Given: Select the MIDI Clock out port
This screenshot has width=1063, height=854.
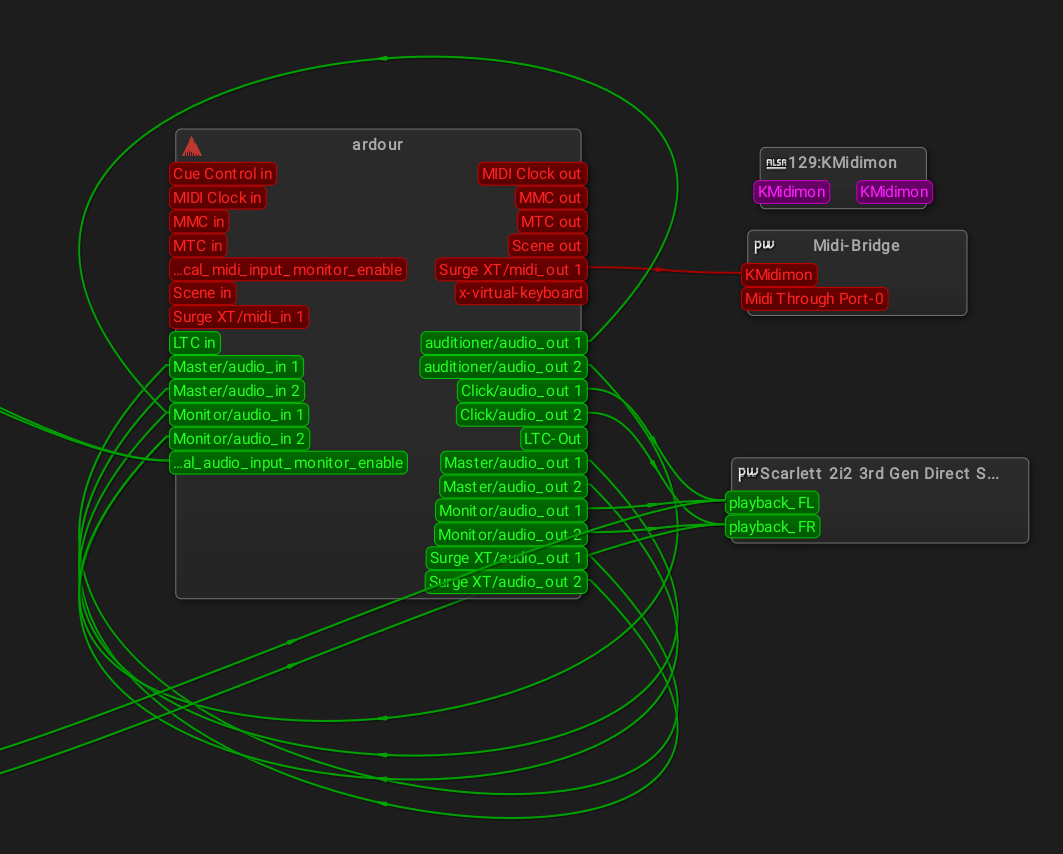Looking at the screenshot, I should (531, 174).
